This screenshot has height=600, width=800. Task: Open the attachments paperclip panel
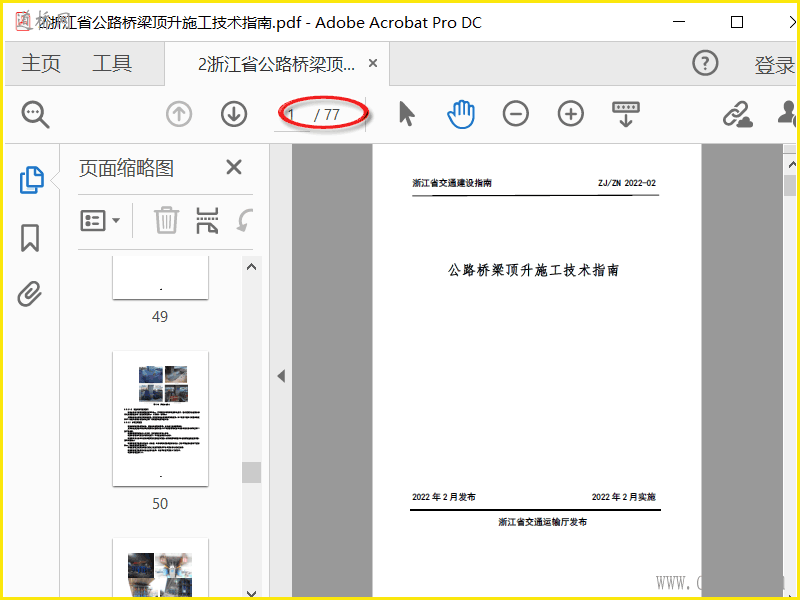(x=30, y=293)
